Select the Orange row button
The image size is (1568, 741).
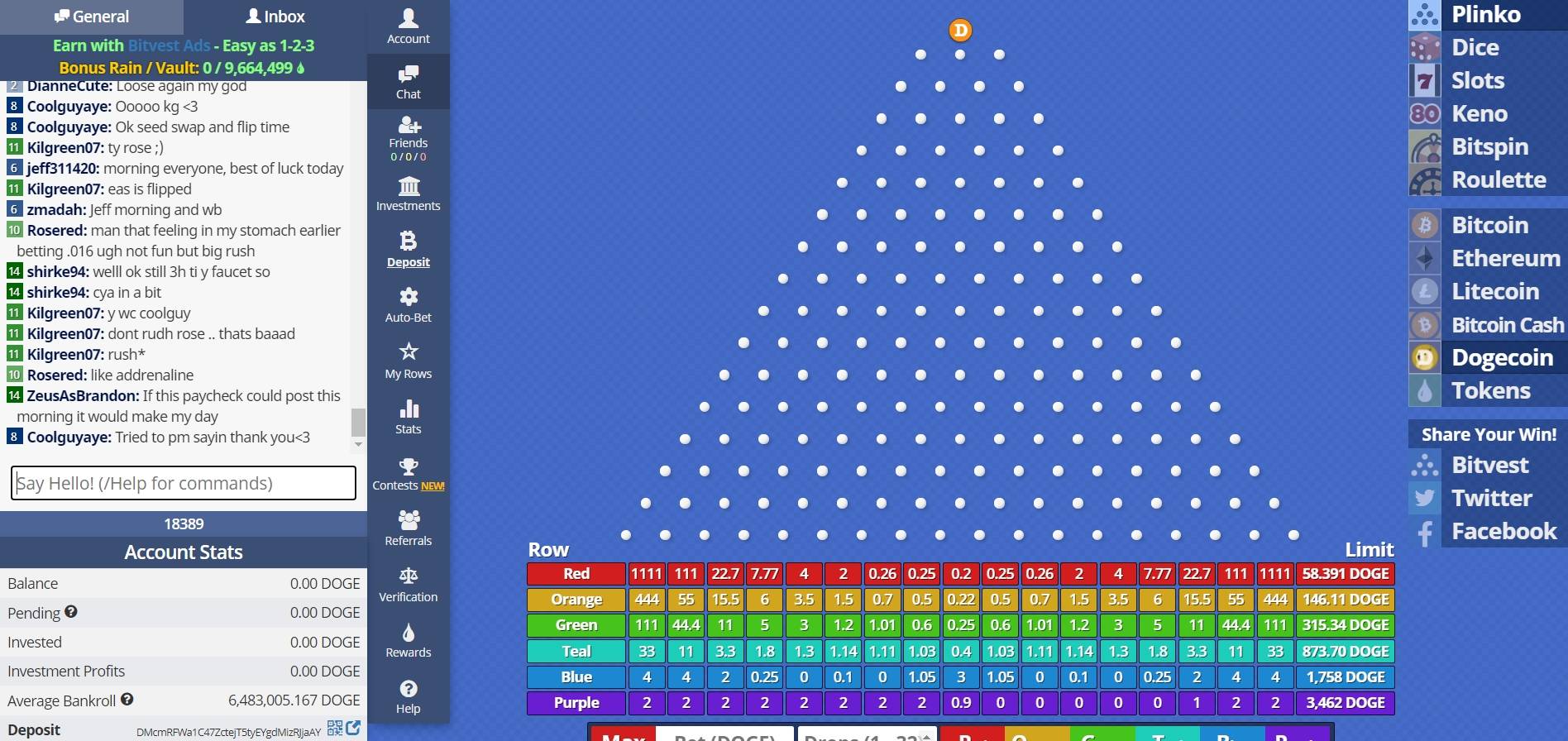pos(576,600)
